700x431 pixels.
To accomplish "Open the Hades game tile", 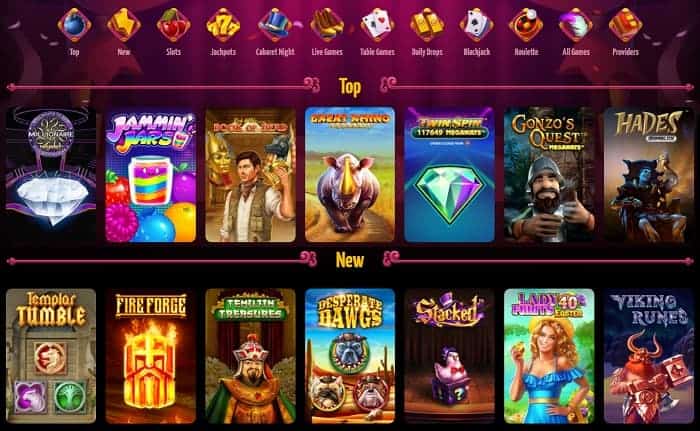I will pos(649,175).
